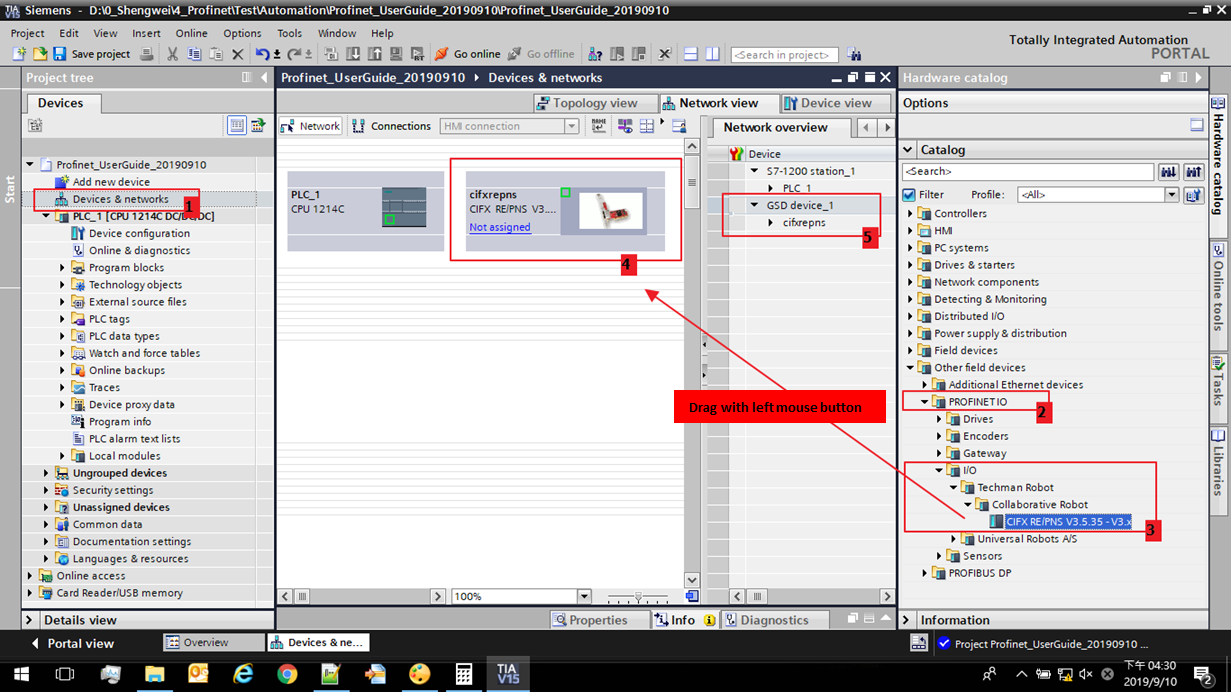Click the search binoculars icon beside project search
This screenshot has width=1231, height=692.
(x=854, y=55)
